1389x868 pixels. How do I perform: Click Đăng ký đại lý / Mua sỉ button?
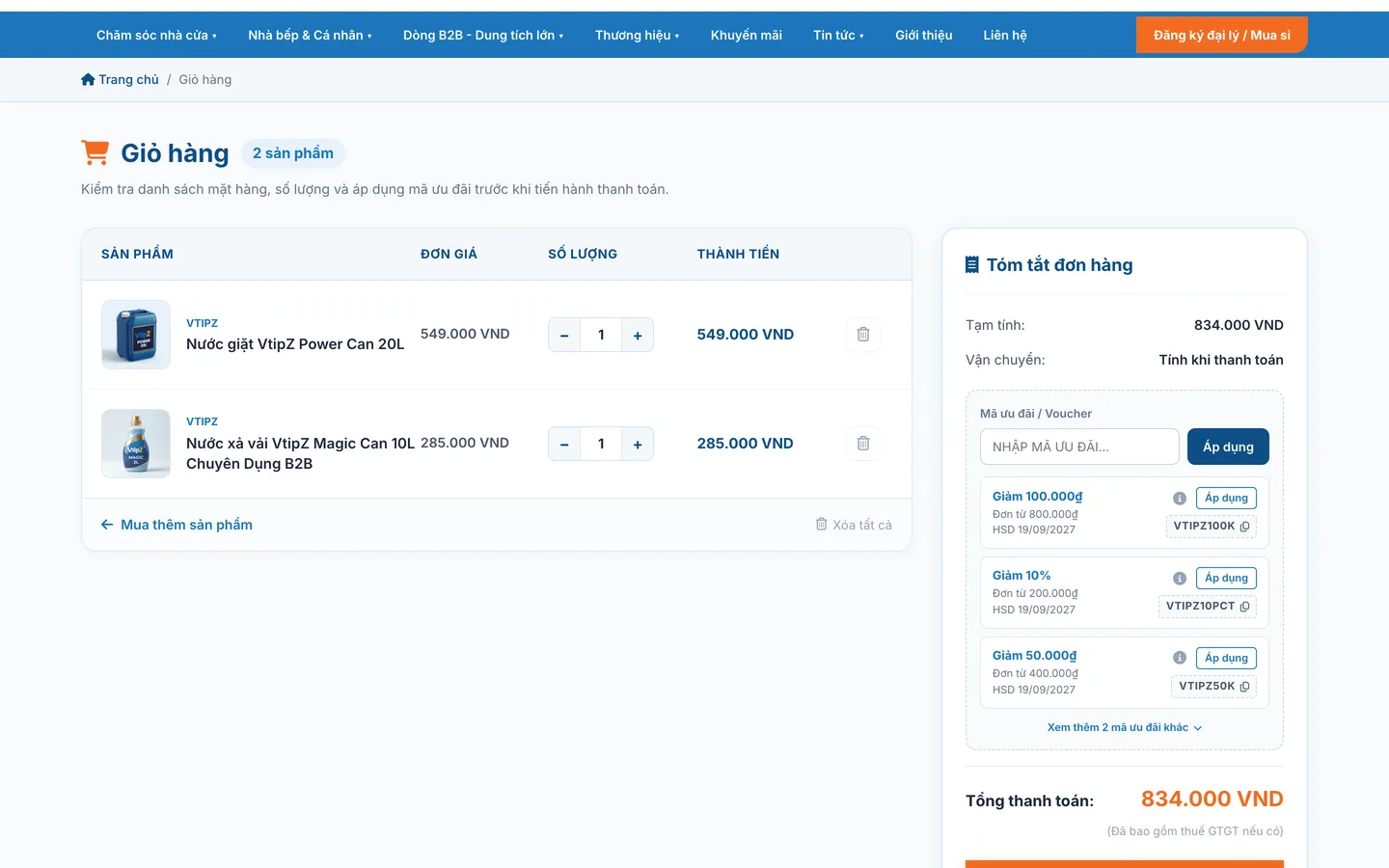point(1222,35)
